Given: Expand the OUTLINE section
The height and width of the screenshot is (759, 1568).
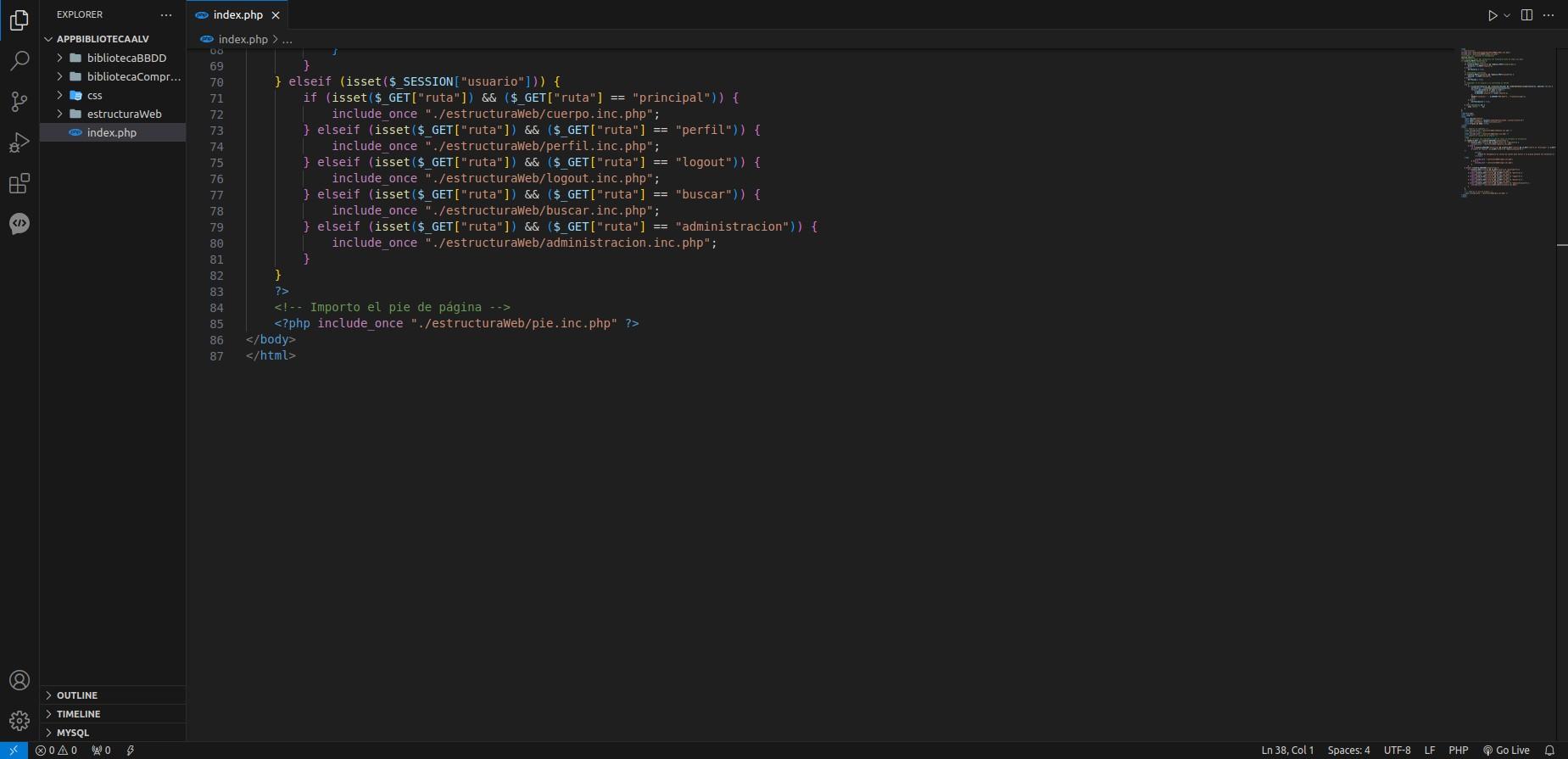Looking at the screenshot, I should pyautogui.click(x=113, y=695).
